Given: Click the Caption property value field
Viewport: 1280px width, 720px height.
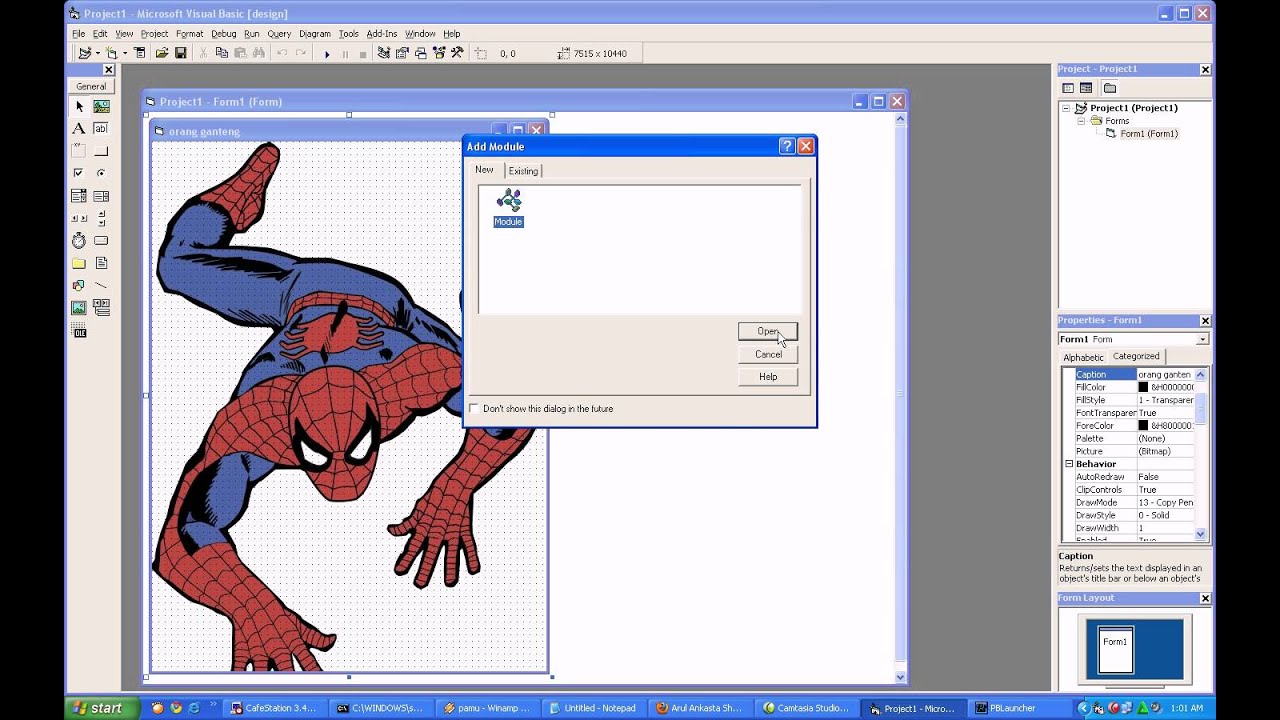Looking at the screenshot, I should point(1166,374).
